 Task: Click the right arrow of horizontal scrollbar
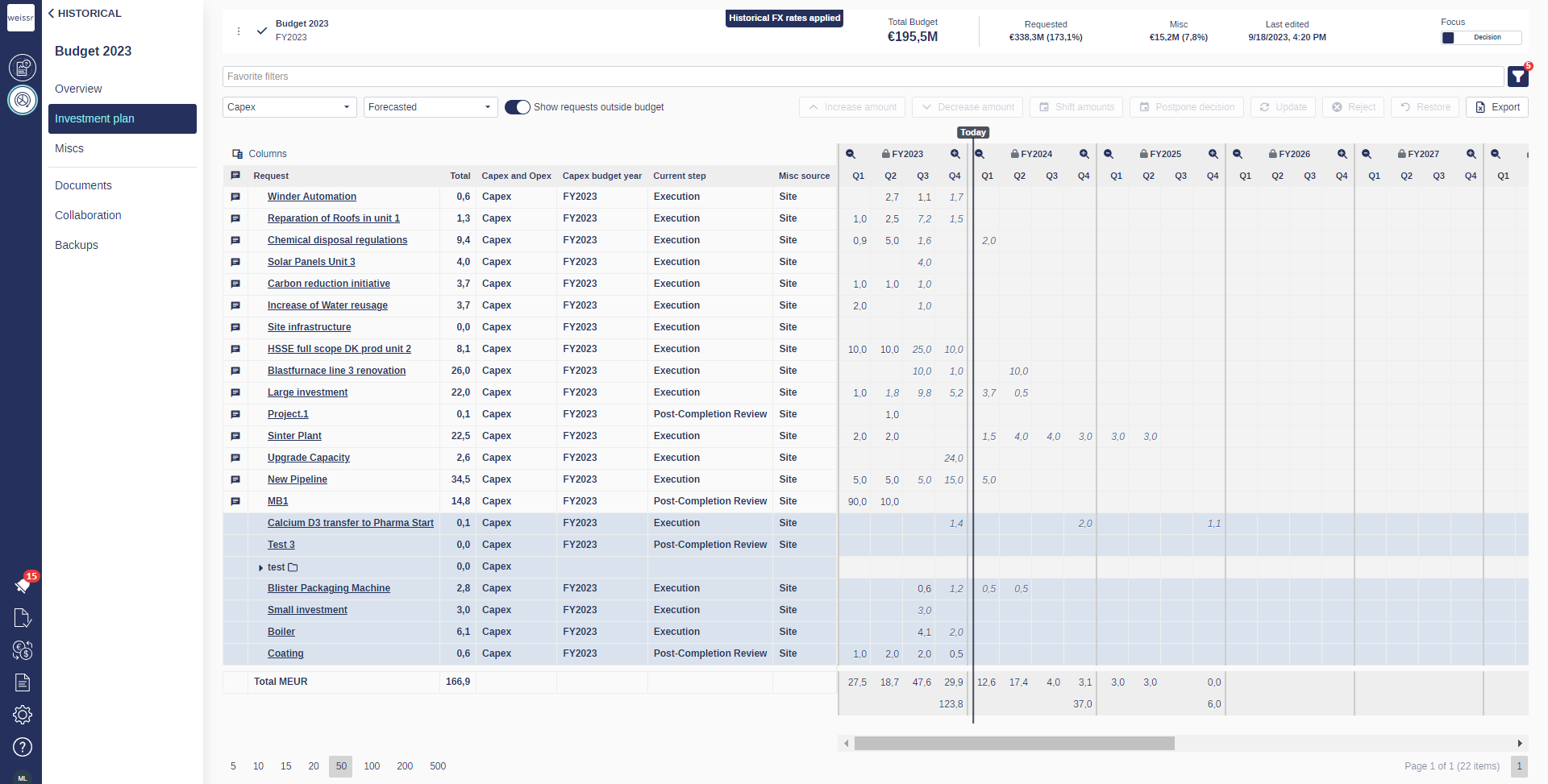coord(1520,744)
